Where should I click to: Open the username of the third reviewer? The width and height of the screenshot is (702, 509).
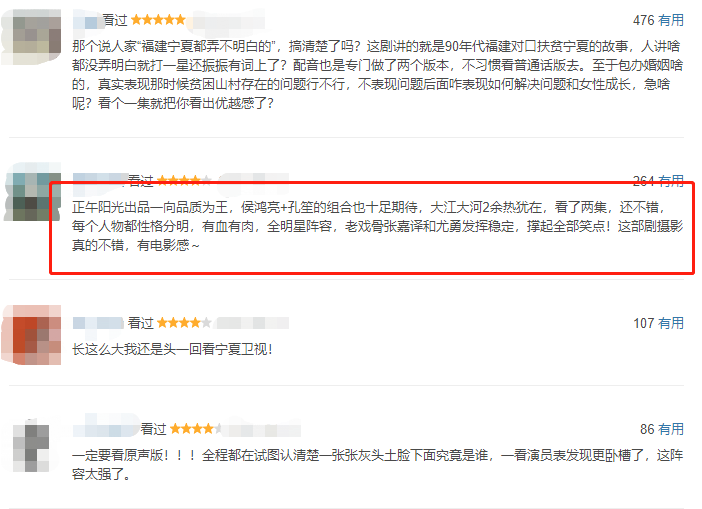click(99, 323)
